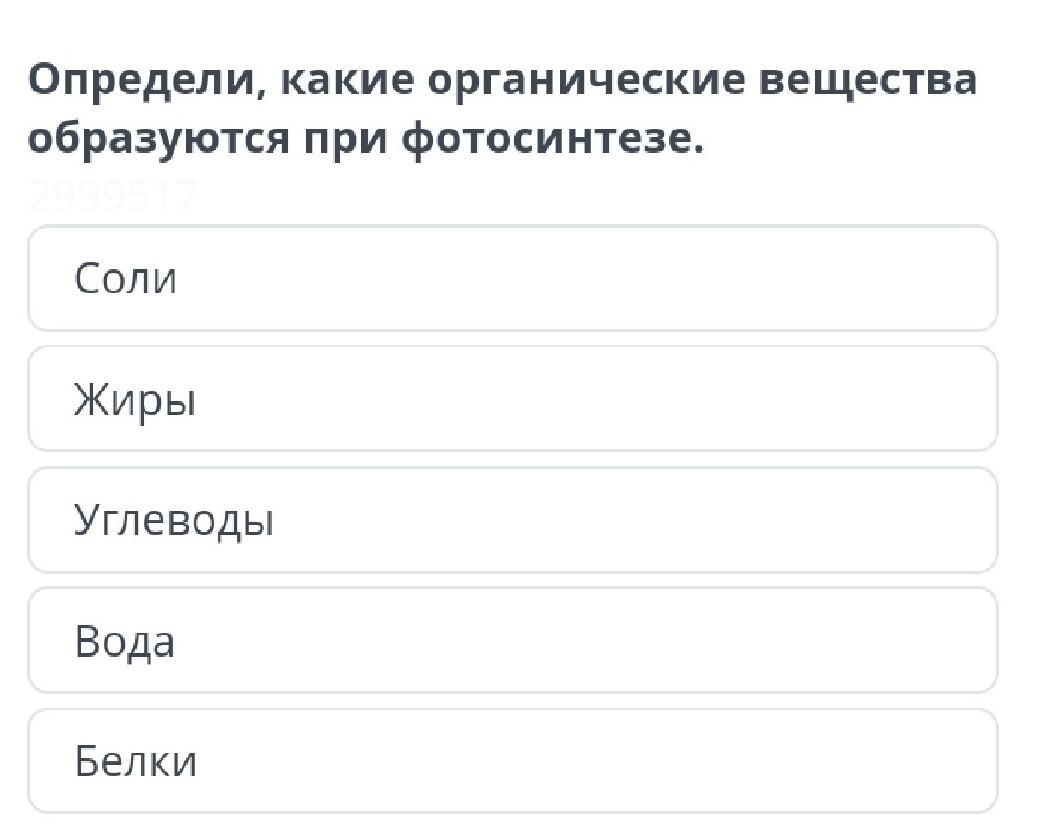Click the word Жиры
The image size is (1053, 837).
point(134,401)
